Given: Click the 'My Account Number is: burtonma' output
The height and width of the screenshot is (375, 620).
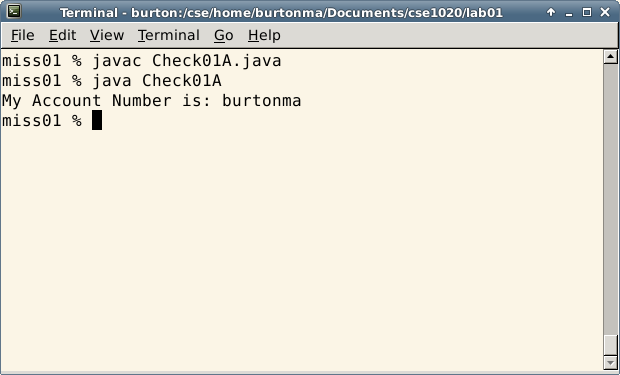Looking at the screenshot, I should (x=151, y=100).
